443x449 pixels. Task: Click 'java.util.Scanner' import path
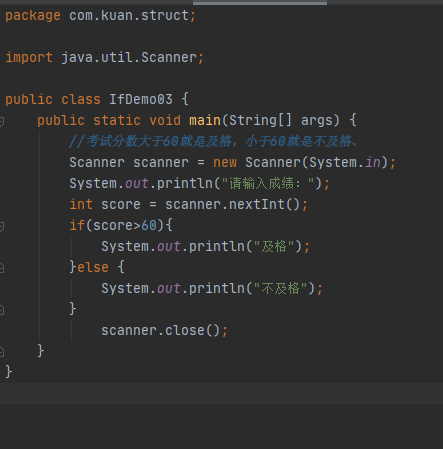129,57
